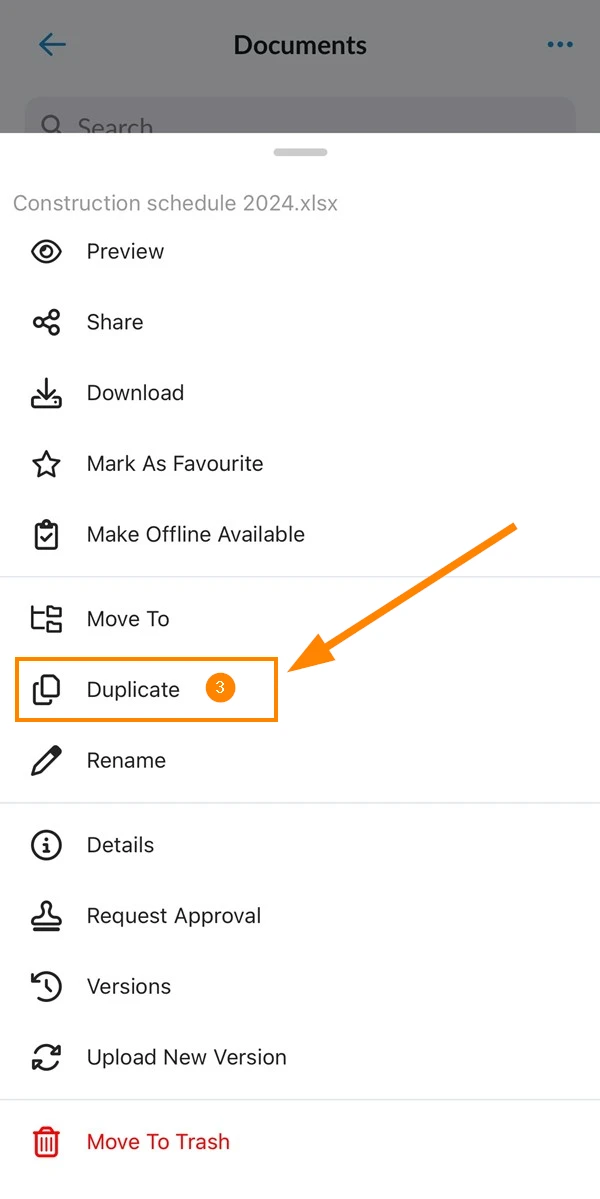Tap the Rename pencil icon
The image size is (600, 1199).
click(x=47, y=761)
